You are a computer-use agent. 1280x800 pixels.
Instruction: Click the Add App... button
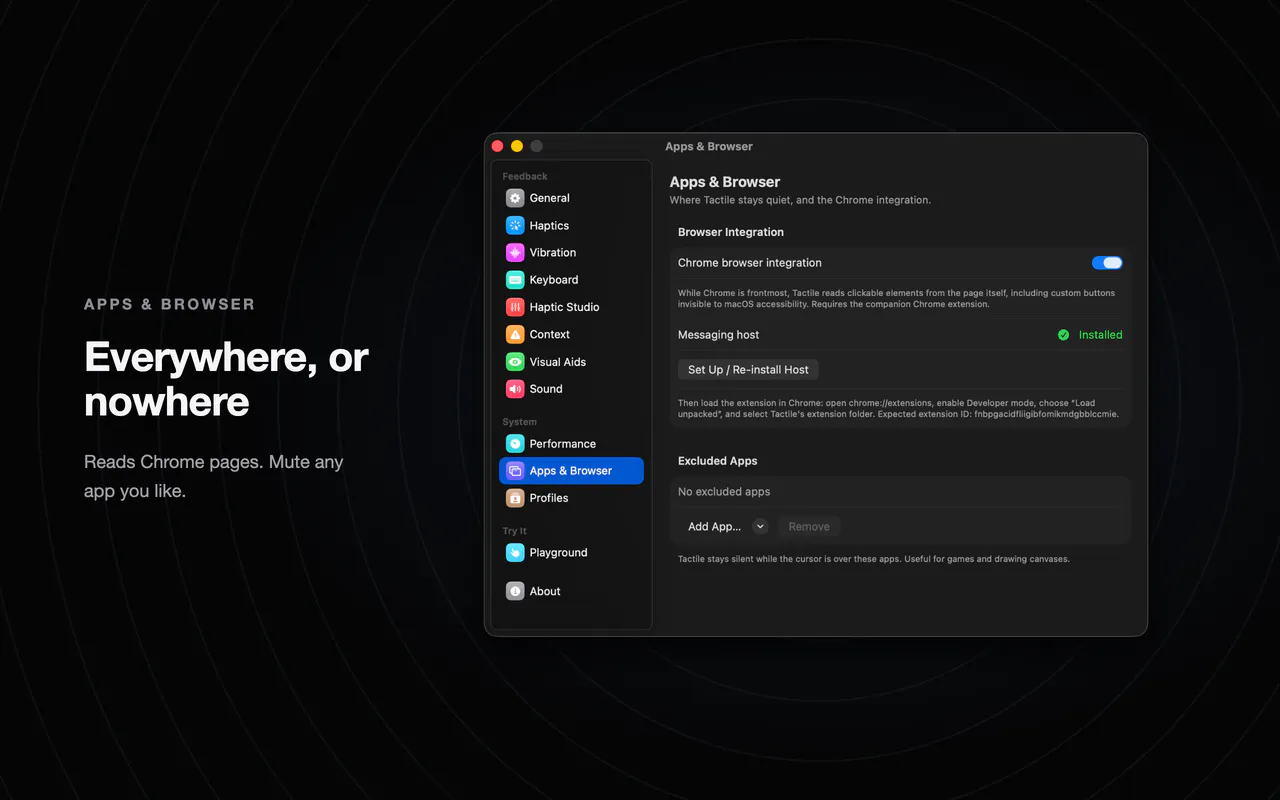(x=714, y=526)
